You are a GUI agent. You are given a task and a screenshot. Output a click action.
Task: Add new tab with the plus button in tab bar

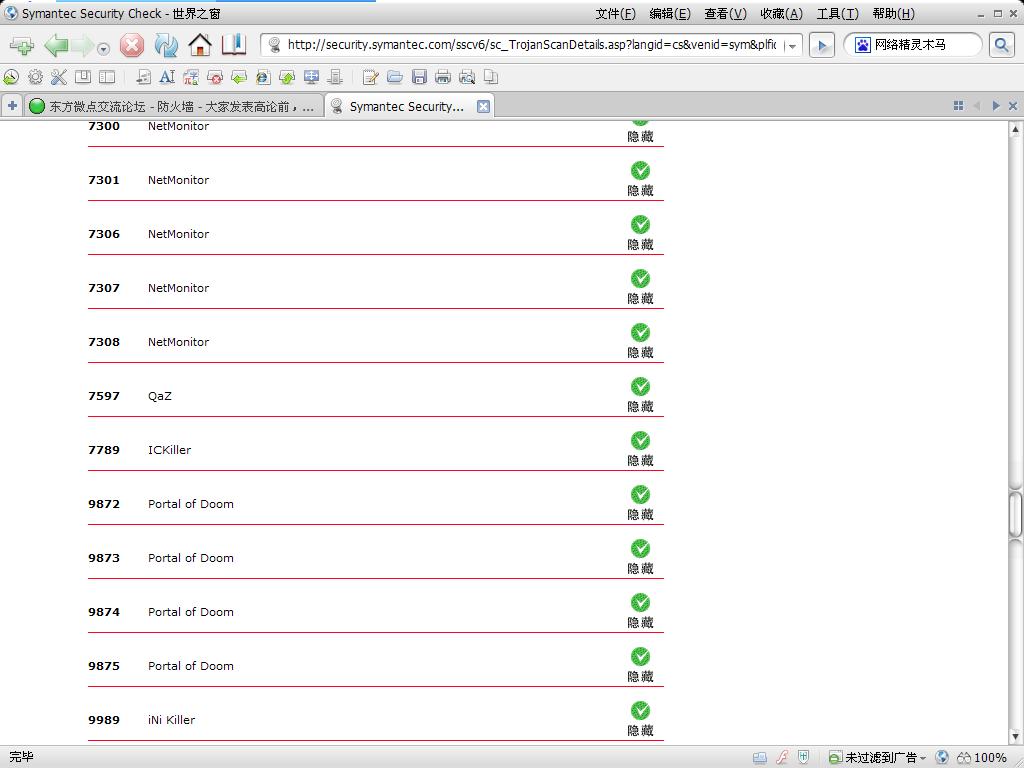pos(12,106)
